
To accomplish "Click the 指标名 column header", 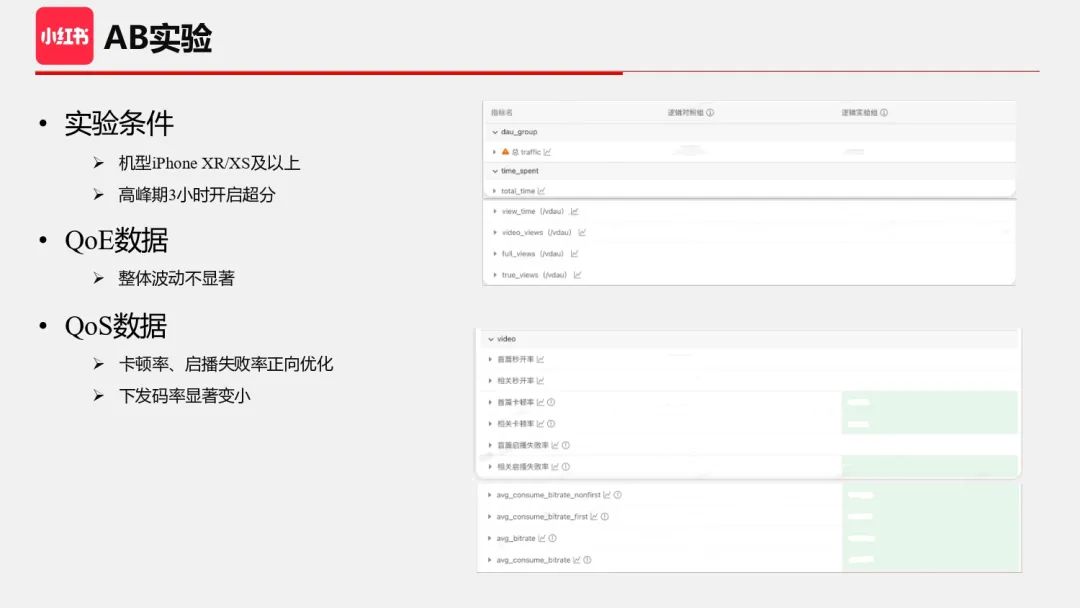I will (501, 112).
